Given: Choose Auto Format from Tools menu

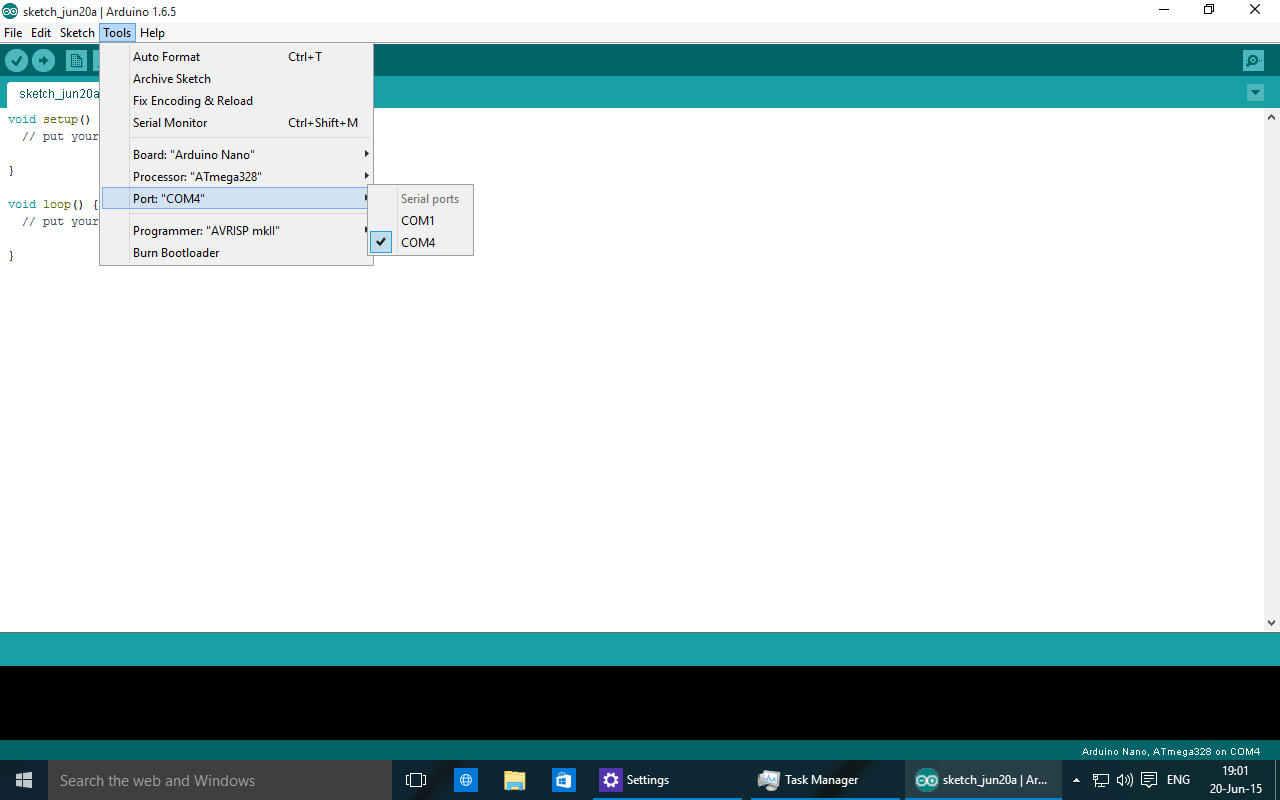Looking at the screenshot, I should 237,57.
